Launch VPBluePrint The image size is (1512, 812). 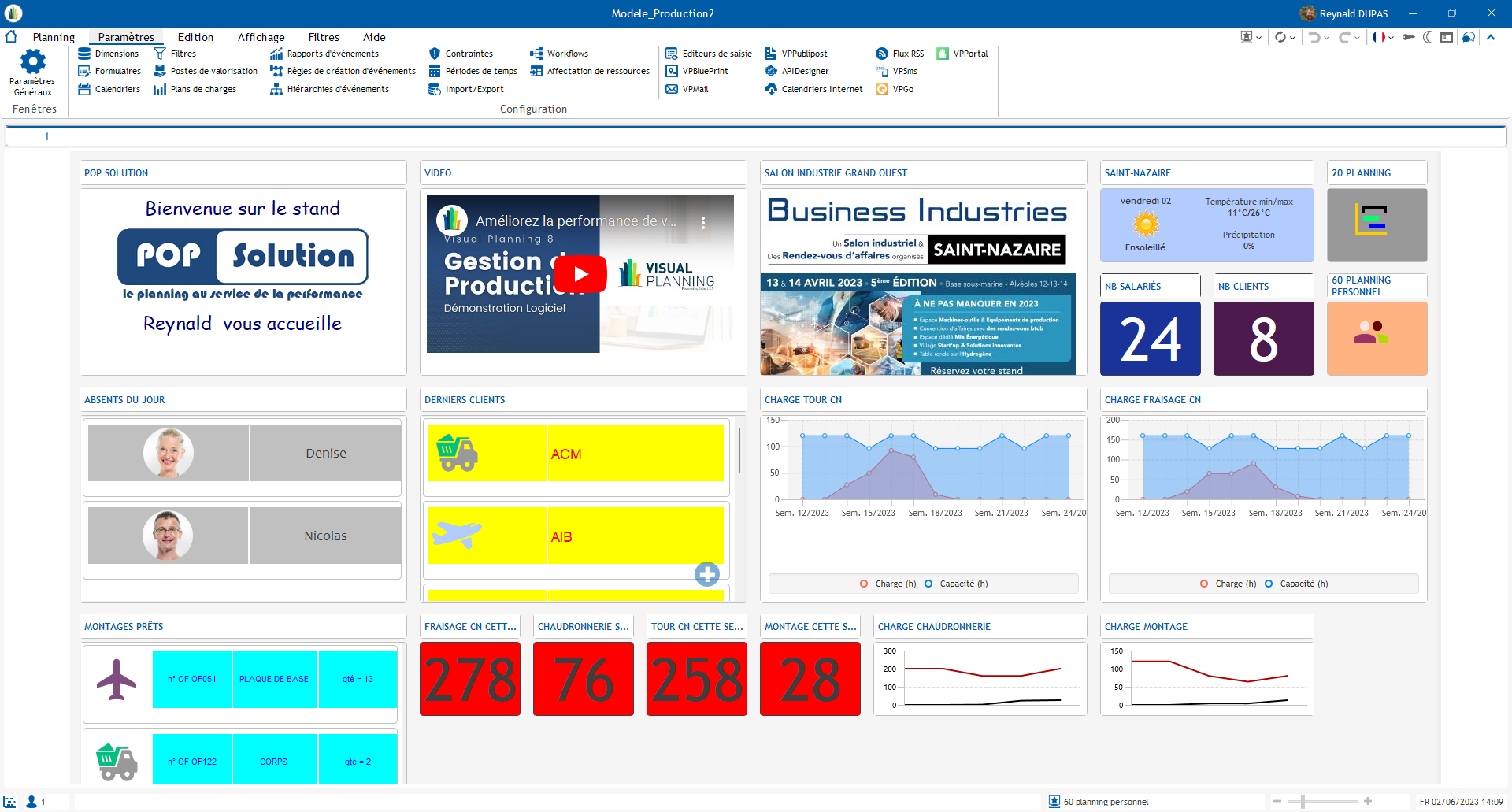point(697,71)
